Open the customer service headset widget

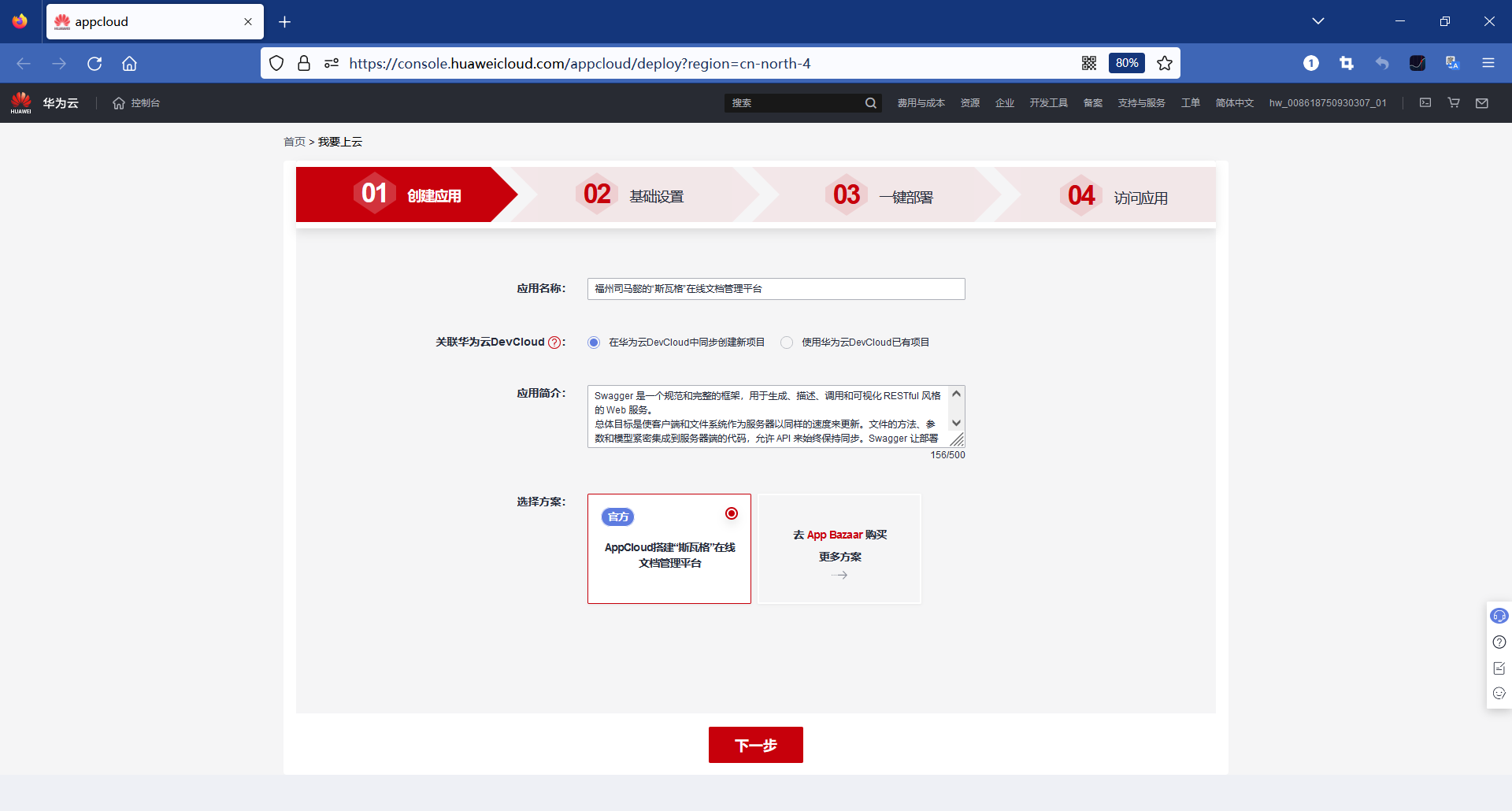coord(1499,616)
